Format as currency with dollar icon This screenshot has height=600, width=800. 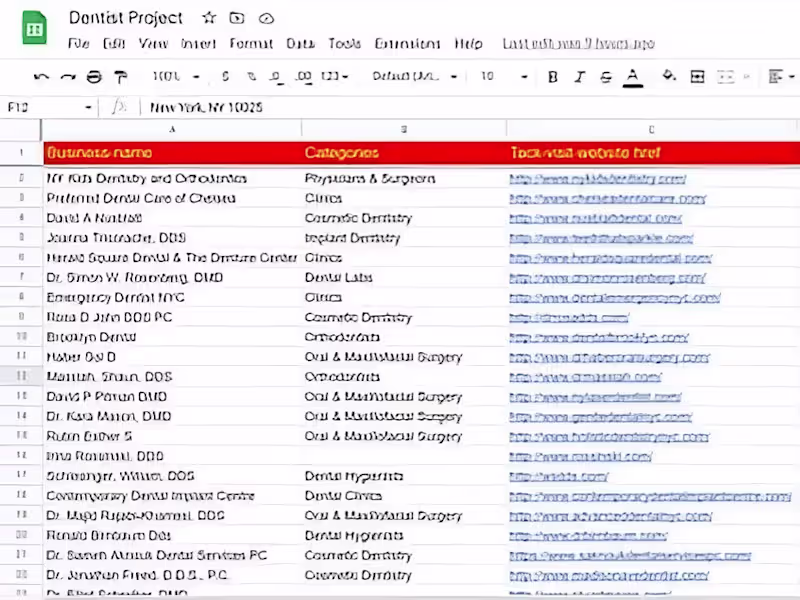point(226,77)
